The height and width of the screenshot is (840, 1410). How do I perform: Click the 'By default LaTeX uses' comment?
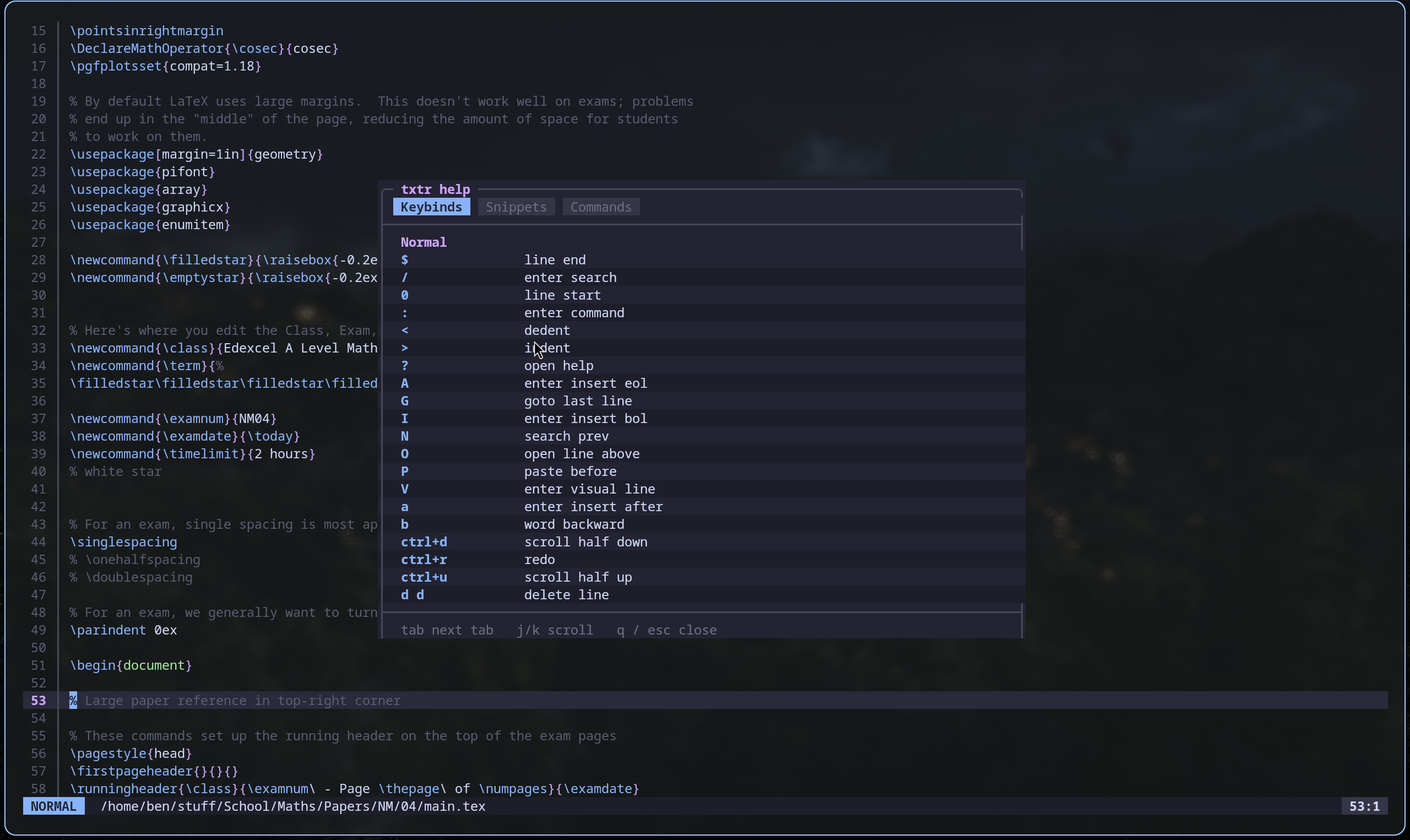tap(381, 101)
